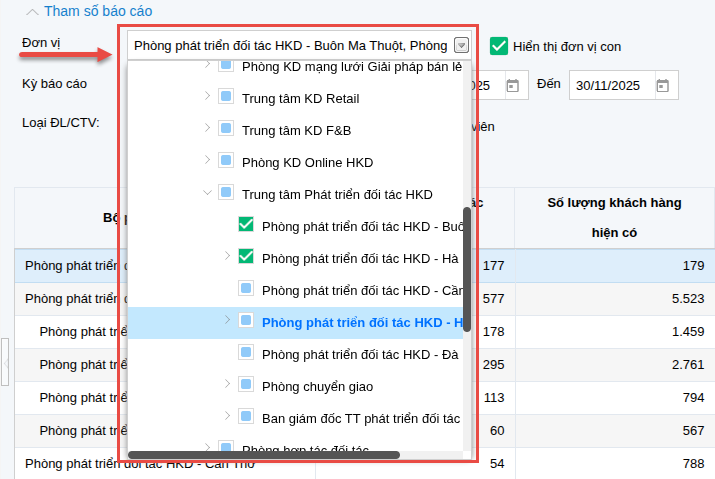Uncheck Phòng phát triển đối tác HKD - Buôn
The image size is (715, 479).
246,226
